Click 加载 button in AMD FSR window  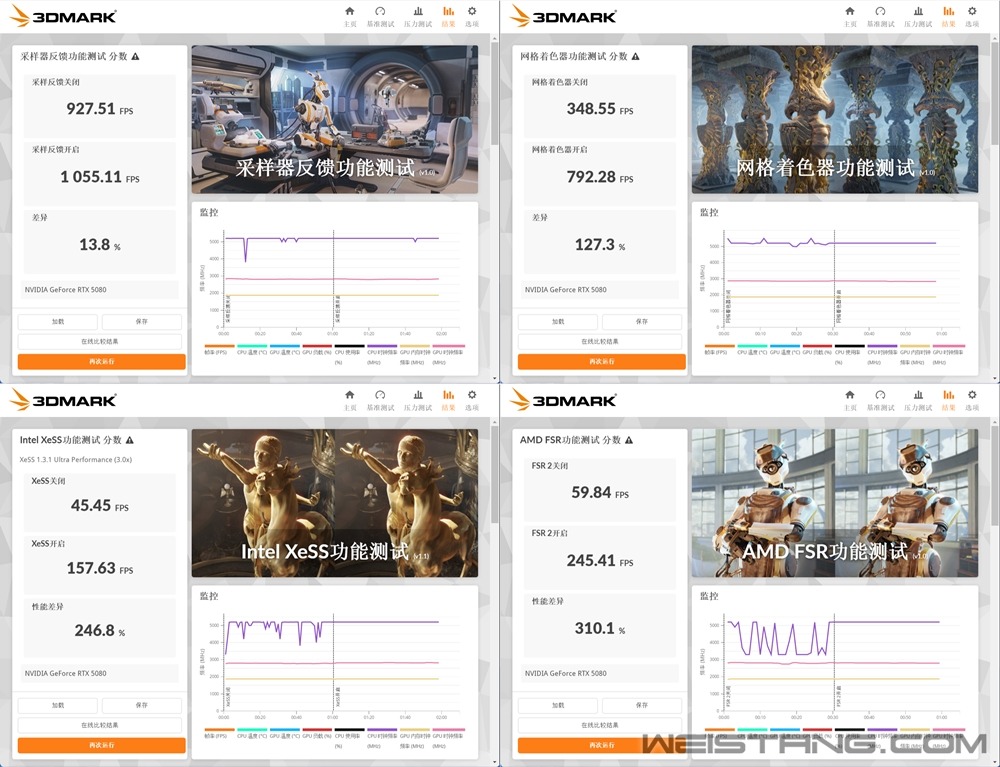(557, 706)
